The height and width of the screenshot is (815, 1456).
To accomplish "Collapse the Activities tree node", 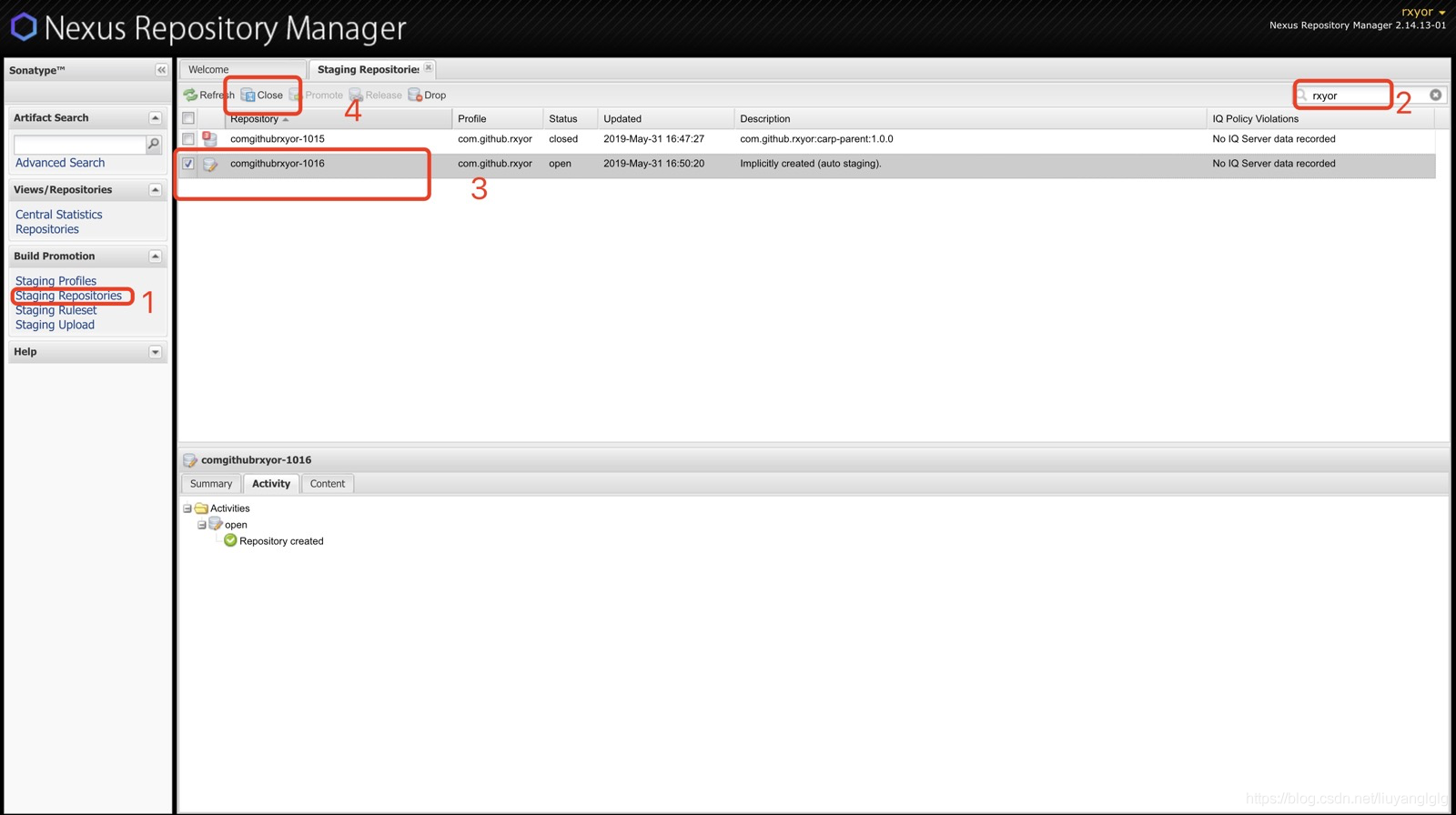I will pyautogui.click(x=187, y=508).
